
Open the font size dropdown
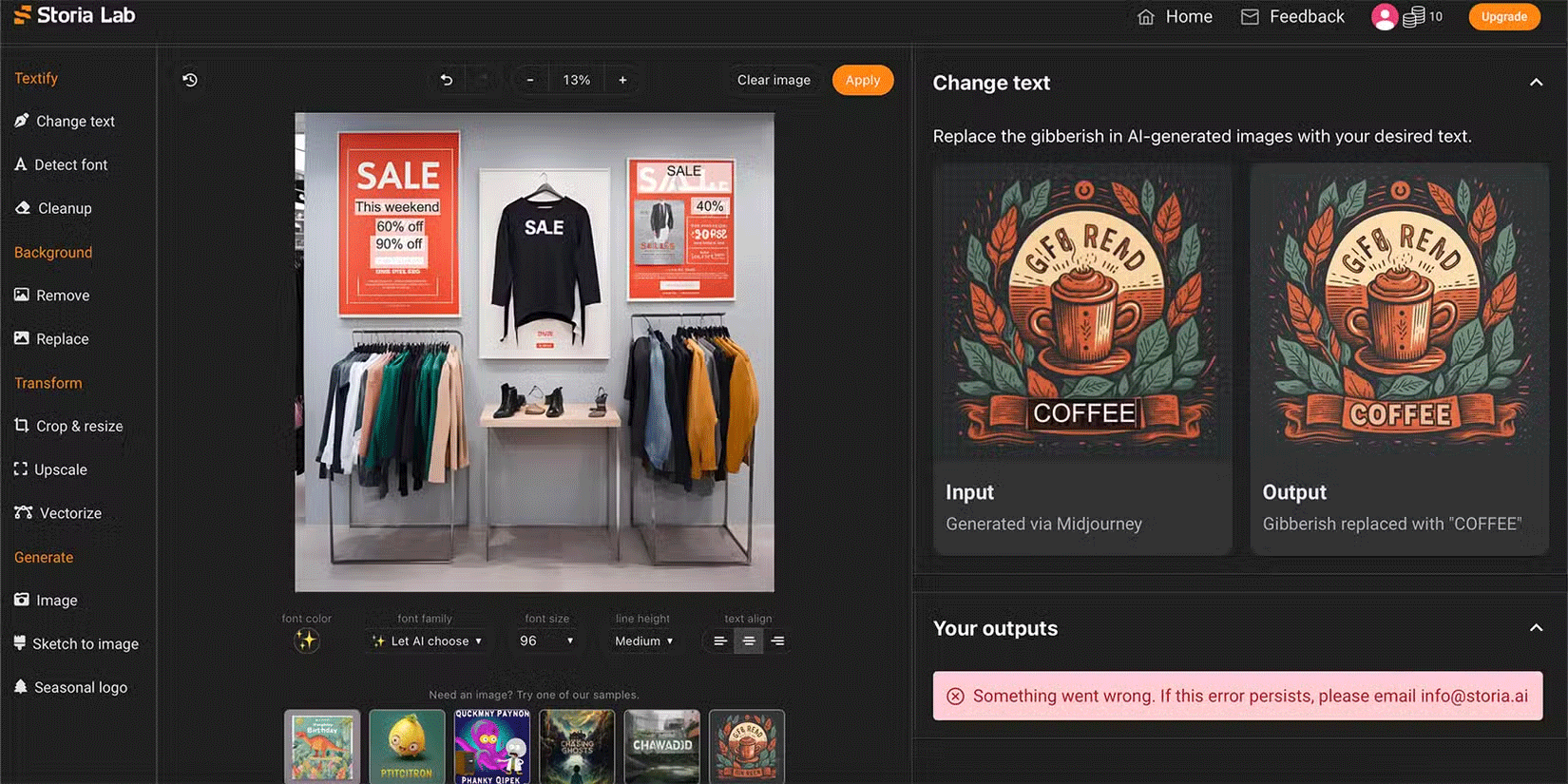[x=546, y=641]
